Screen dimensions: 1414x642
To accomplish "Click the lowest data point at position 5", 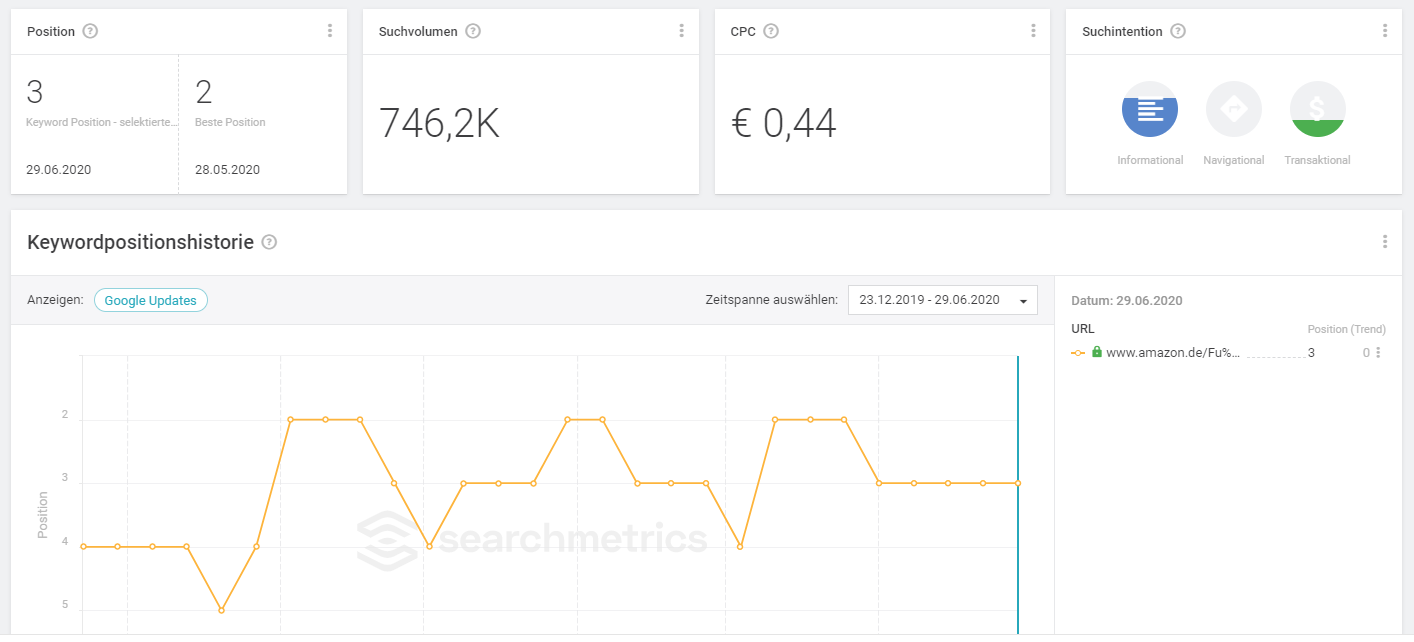I will [221, 610].
